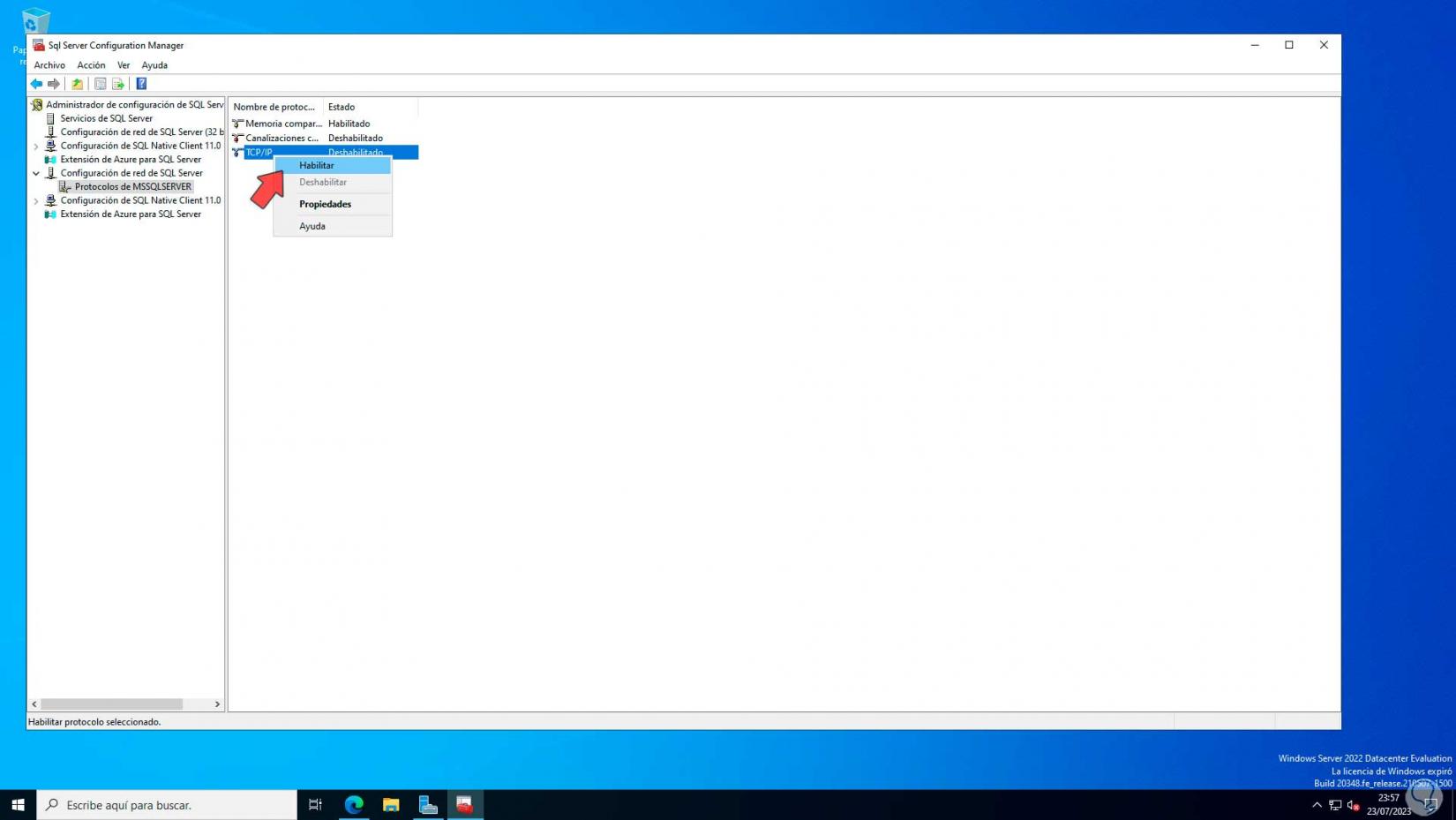The width and height of the screenshot is (1456, 820).
Task: Select the Canalizaciones con nombre protocol row
Action: [x=324, y=138]
